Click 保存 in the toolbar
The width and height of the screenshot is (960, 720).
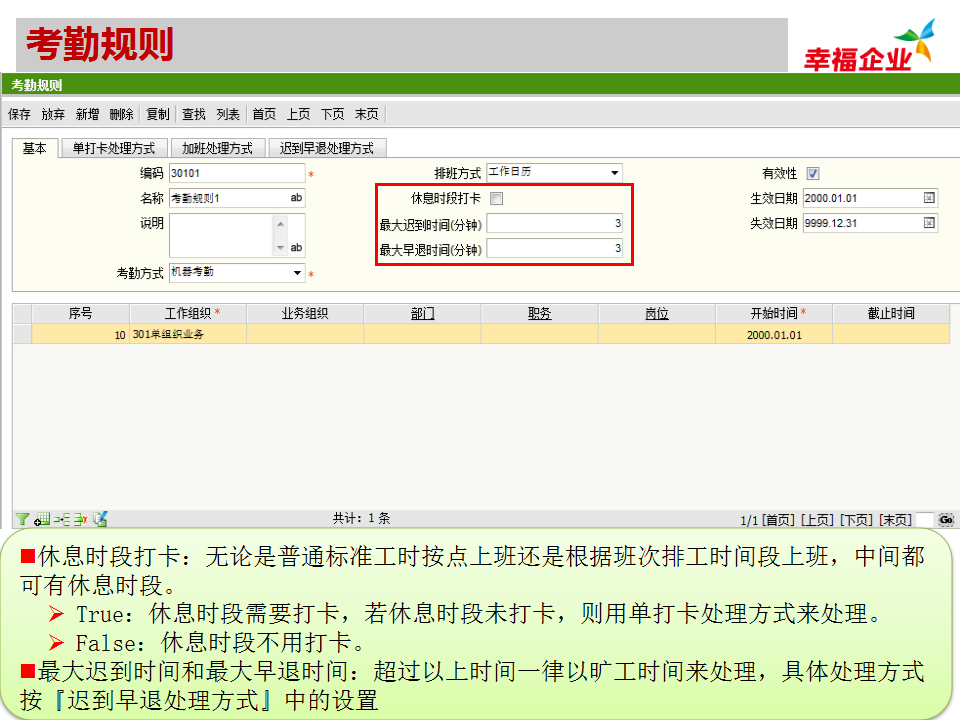click(x=20, y=114)
